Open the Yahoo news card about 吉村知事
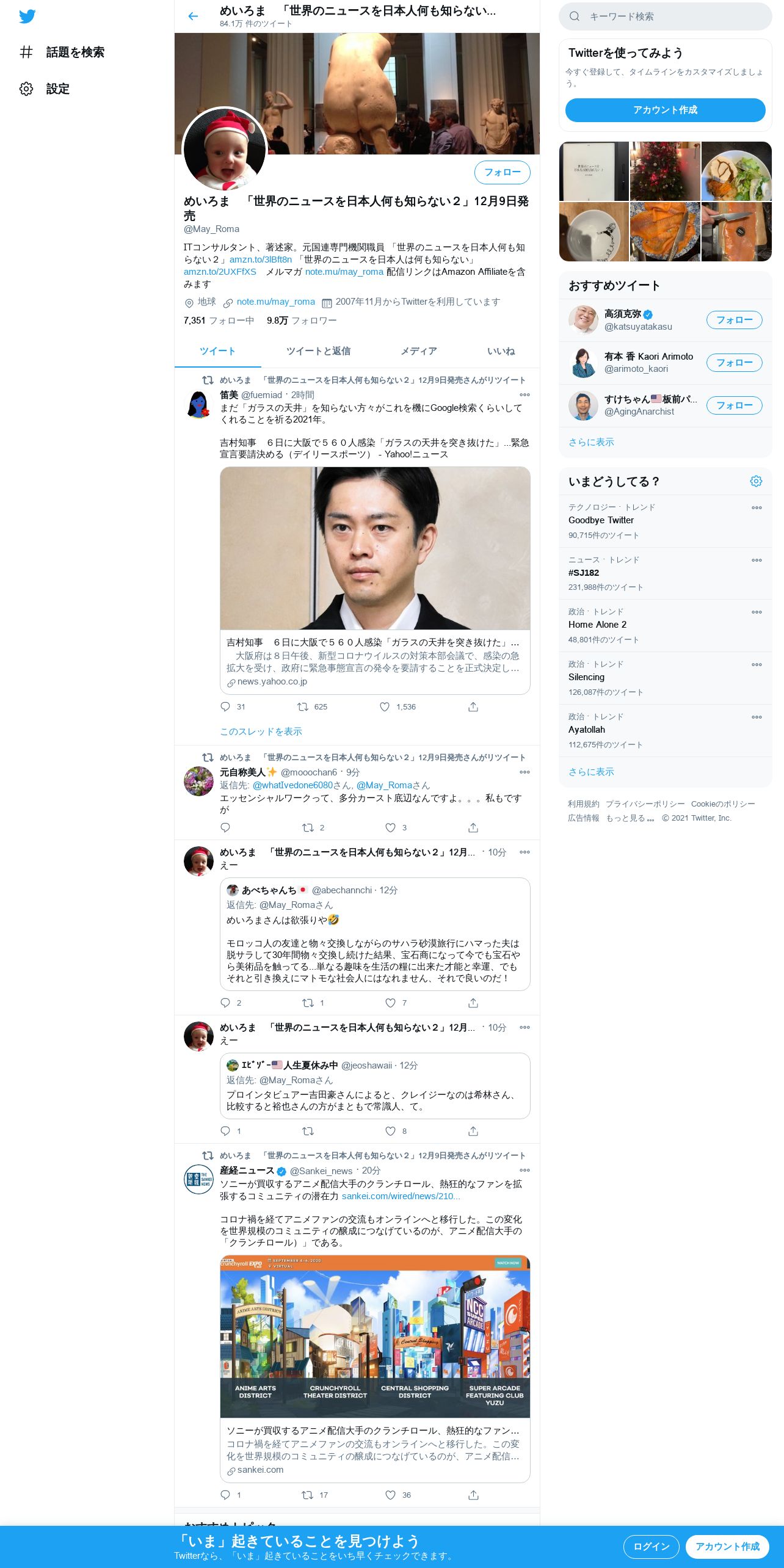Viewport: 784px width, 1568px height. point(375,581)
